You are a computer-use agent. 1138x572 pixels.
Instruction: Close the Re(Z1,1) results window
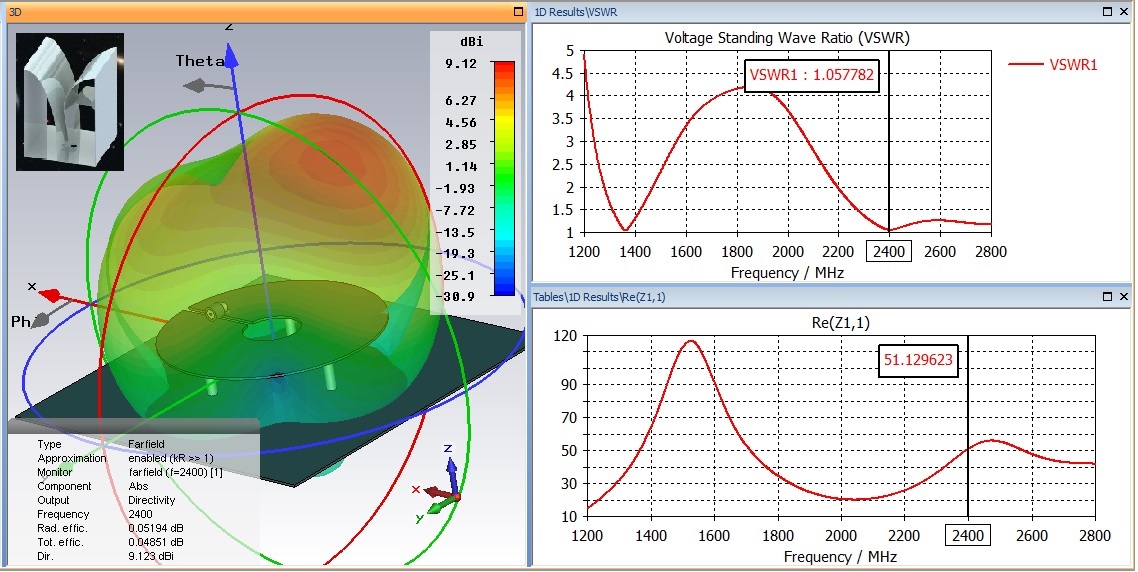(1123, 296)
